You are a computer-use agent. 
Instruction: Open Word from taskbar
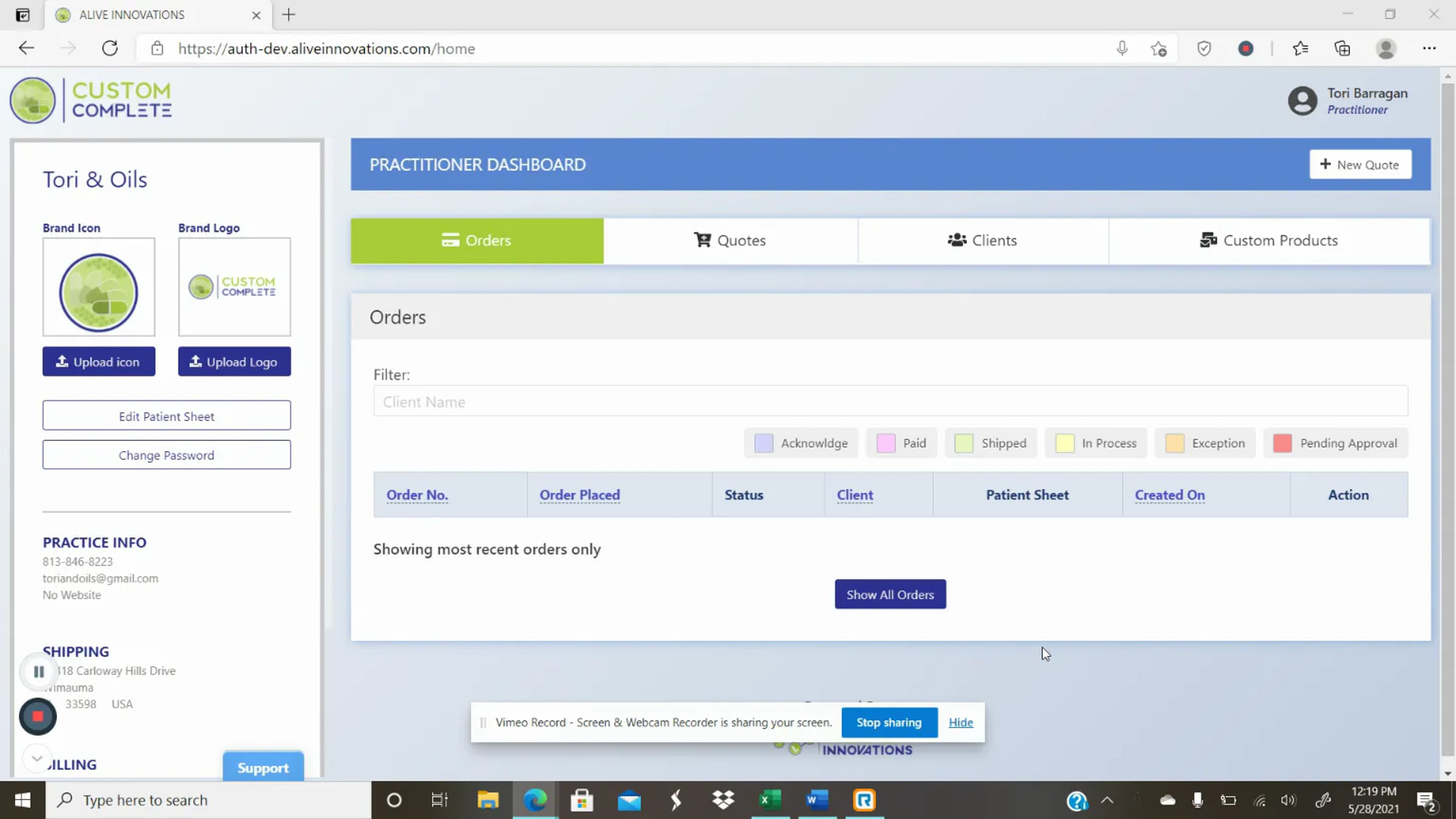[x=817, y=800]
